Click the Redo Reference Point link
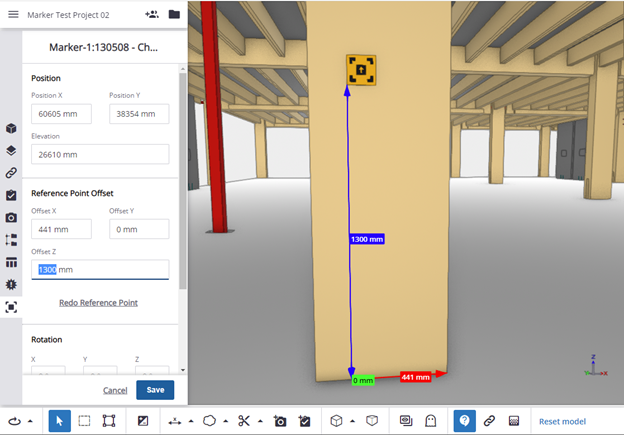 (98, 302)
